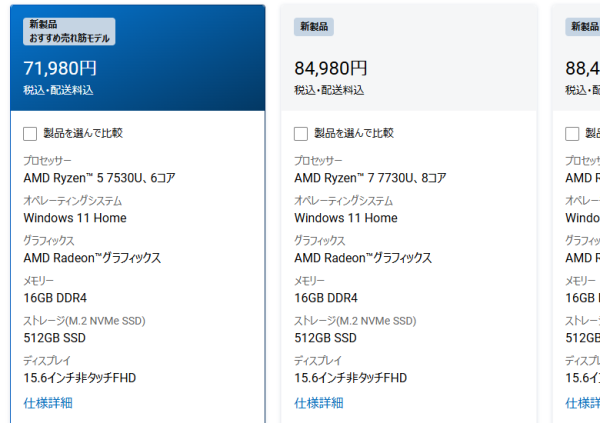Viewport: 600px width, 423px height.
Task: Check compare box on 84,980円 model
Action: click(x=301, y=134)
